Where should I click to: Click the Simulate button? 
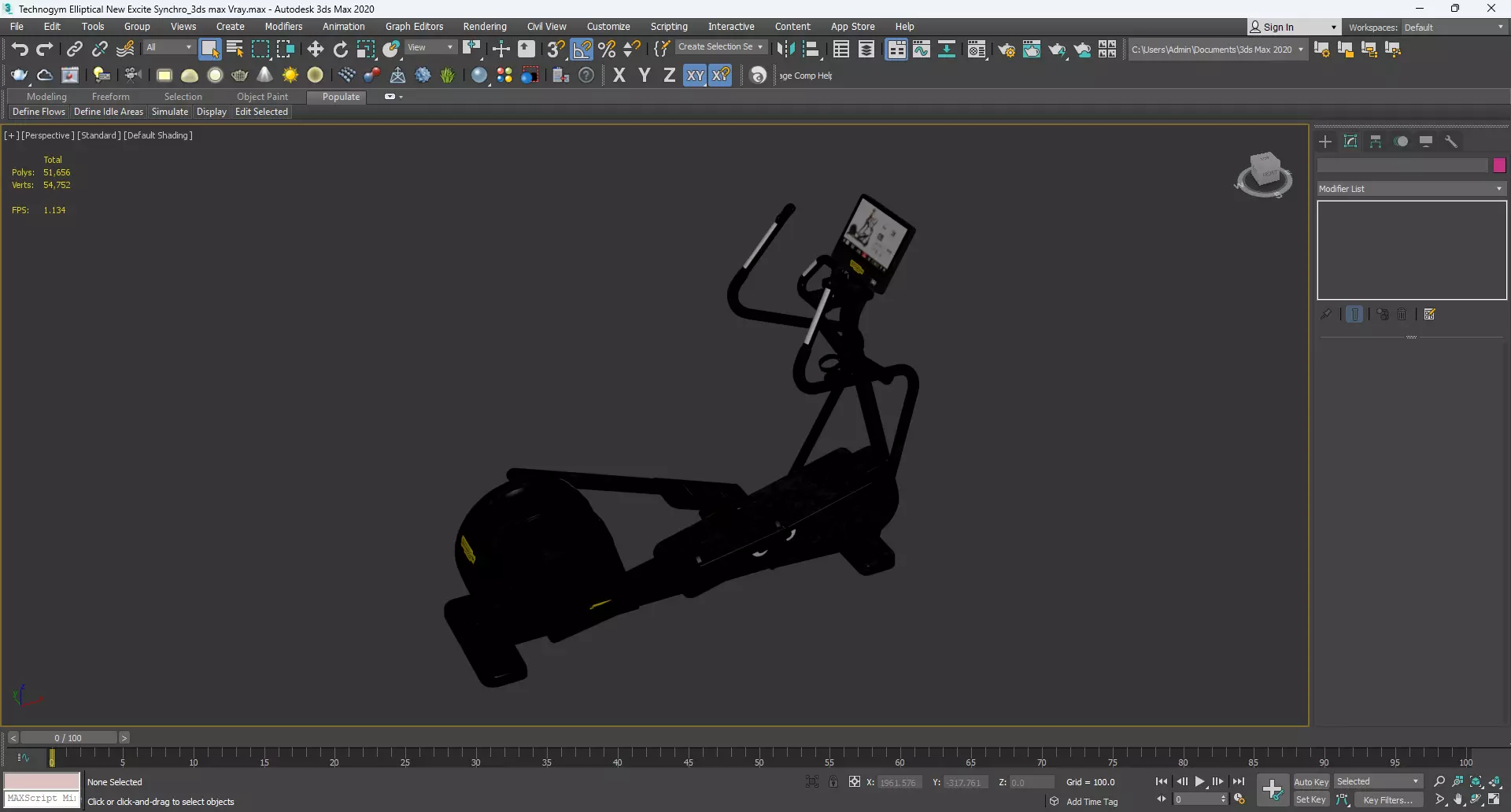170,112
